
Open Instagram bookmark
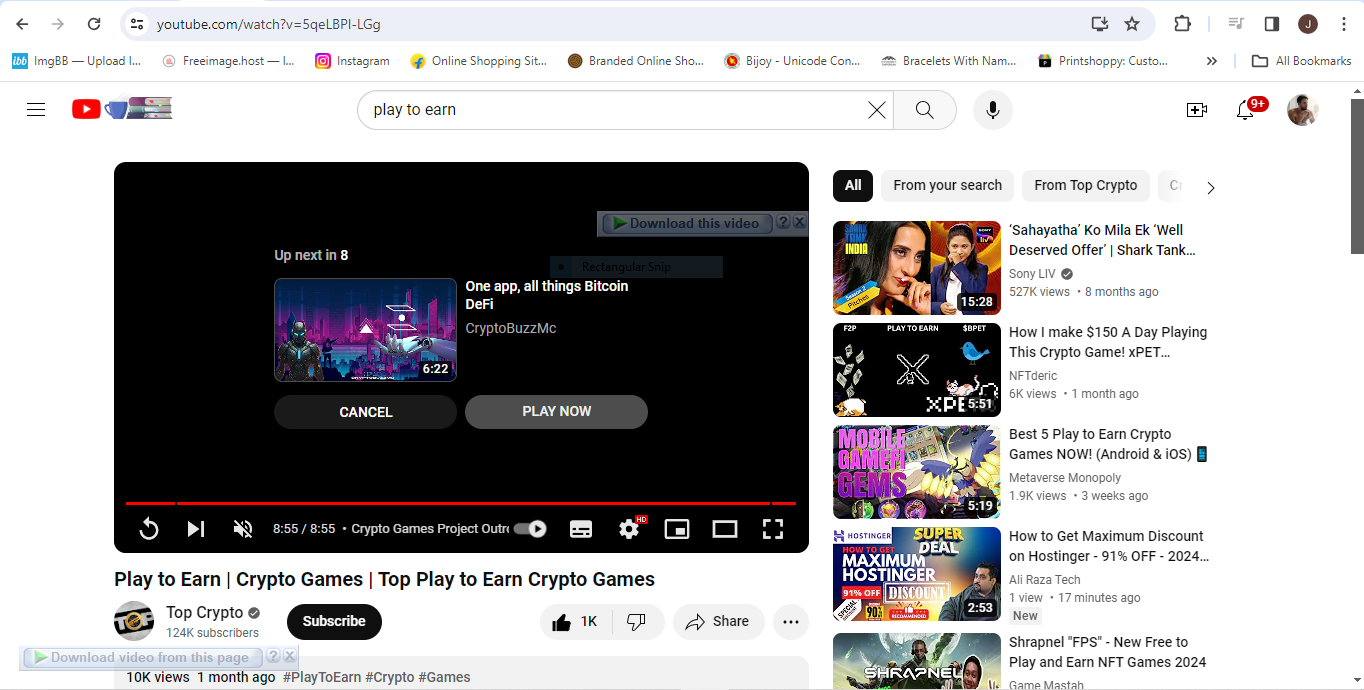coord(352,61)
